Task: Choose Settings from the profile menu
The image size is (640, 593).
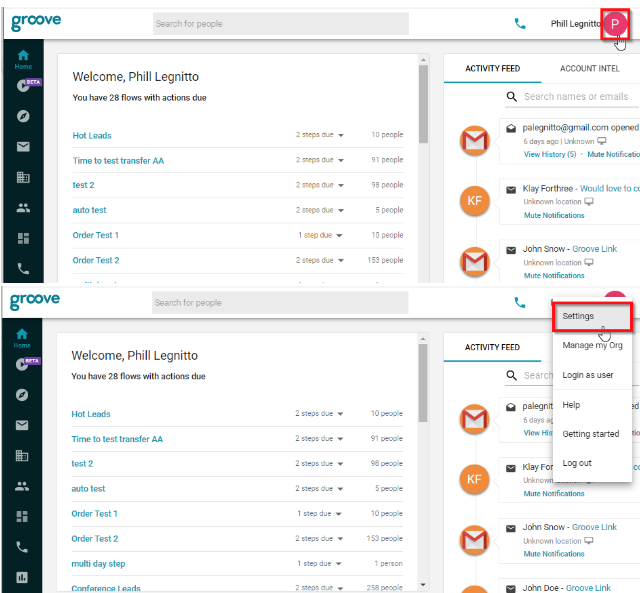Action: coord(592,316)
